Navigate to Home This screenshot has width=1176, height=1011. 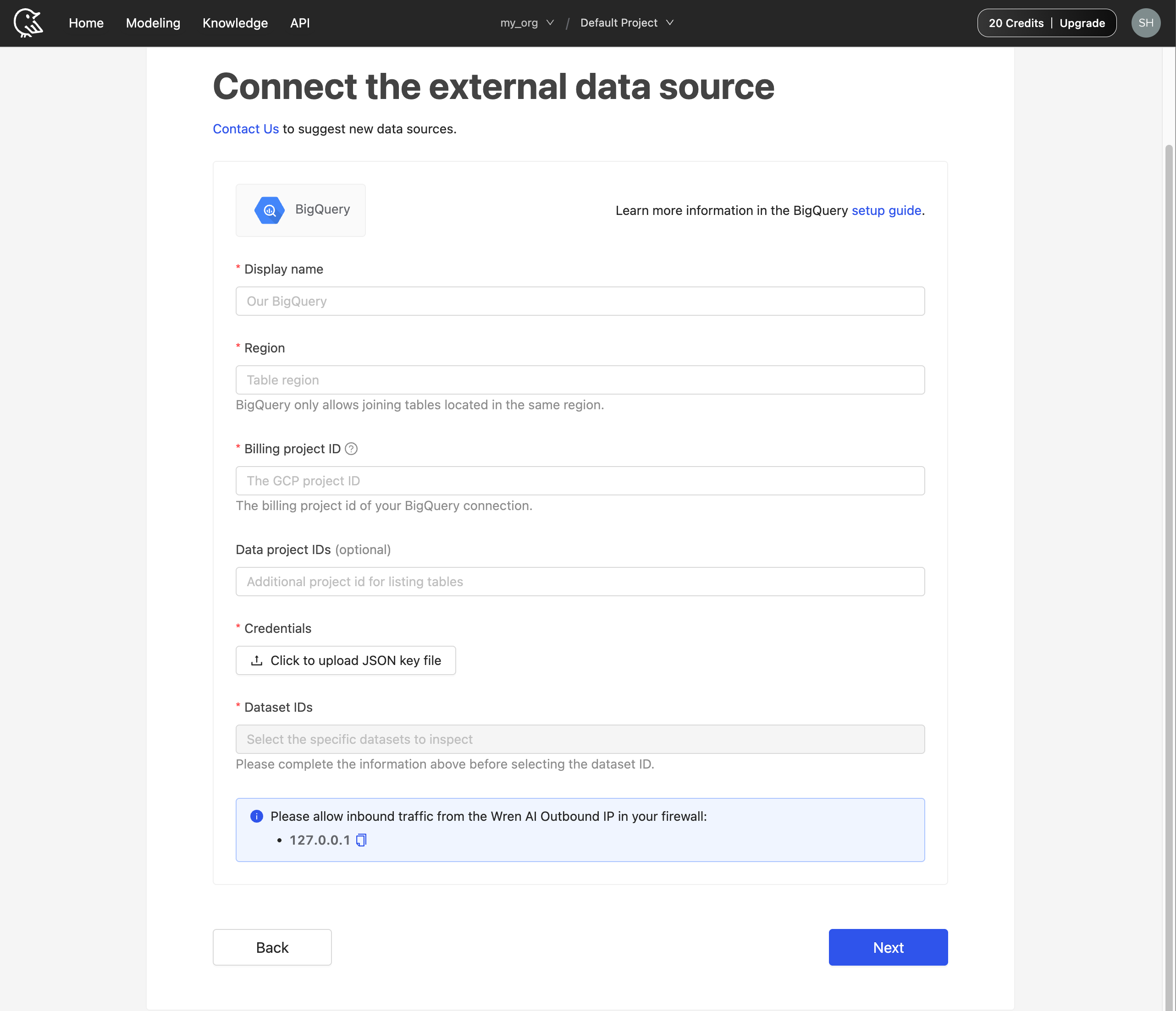[86, 23]
